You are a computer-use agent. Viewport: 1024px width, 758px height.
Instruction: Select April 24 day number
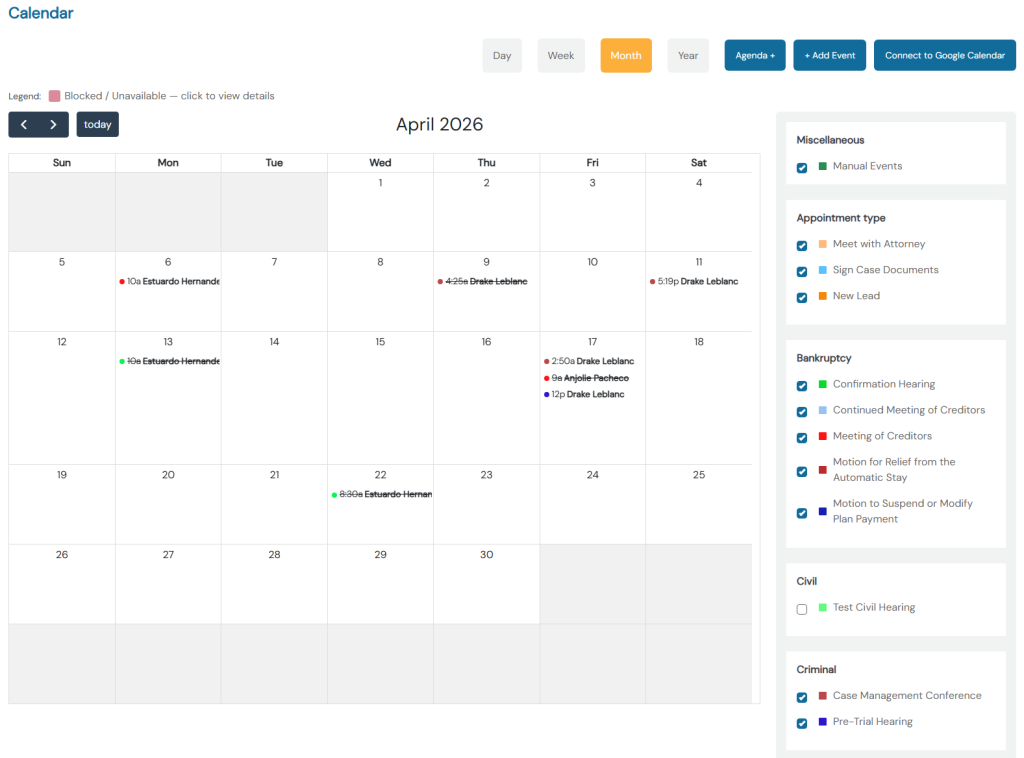[x=592, y=475]
